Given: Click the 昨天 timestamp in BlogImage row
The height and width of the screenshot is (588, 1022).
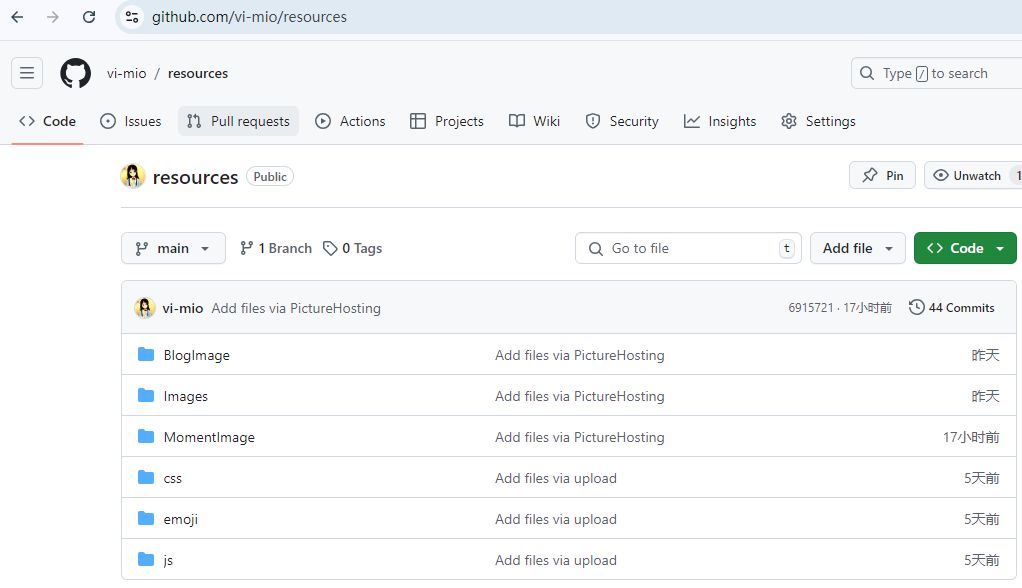Looking at the screenshot, I should point(985,355).
